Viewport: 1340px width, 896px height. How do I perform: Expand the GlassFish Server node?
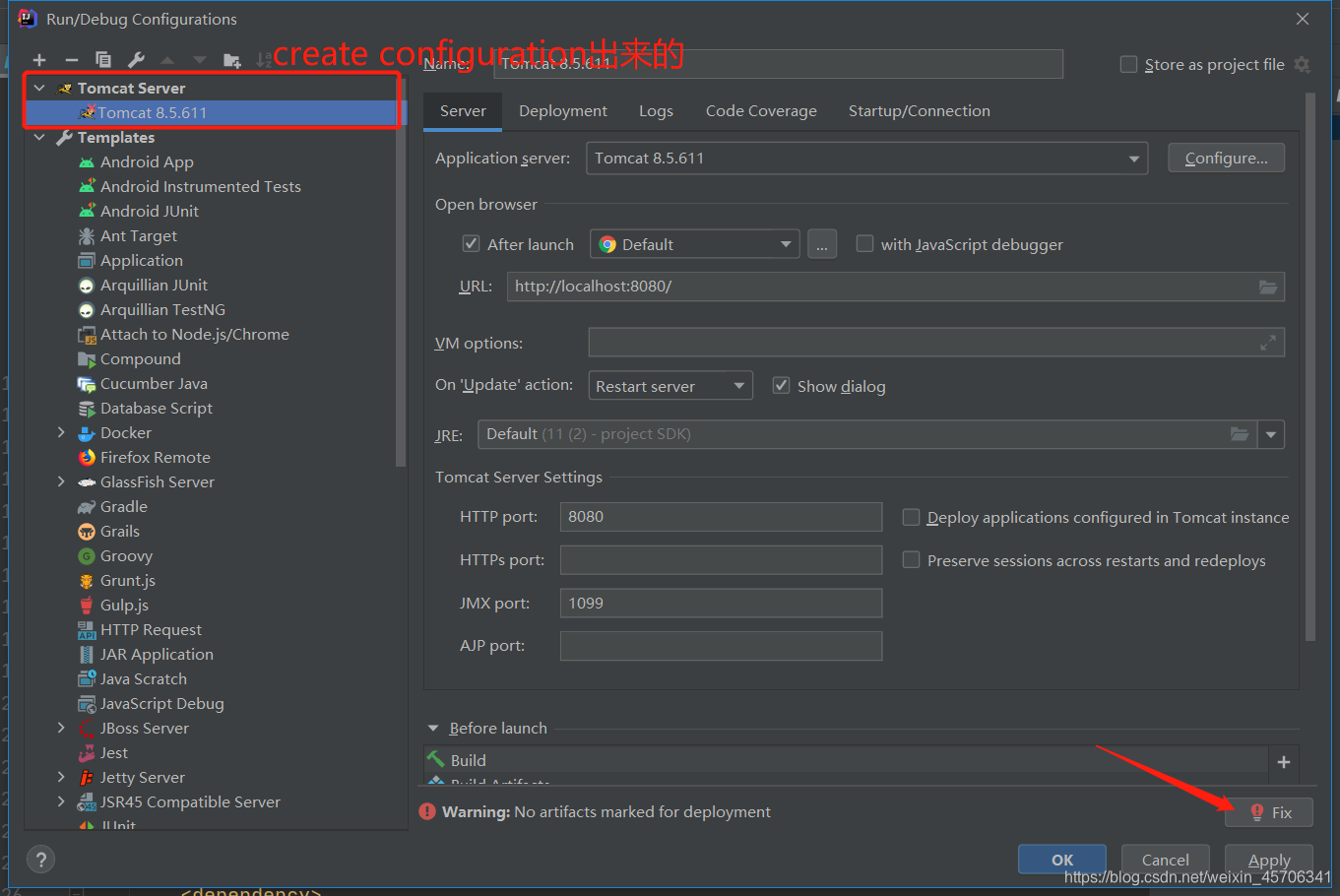(61, 481)
